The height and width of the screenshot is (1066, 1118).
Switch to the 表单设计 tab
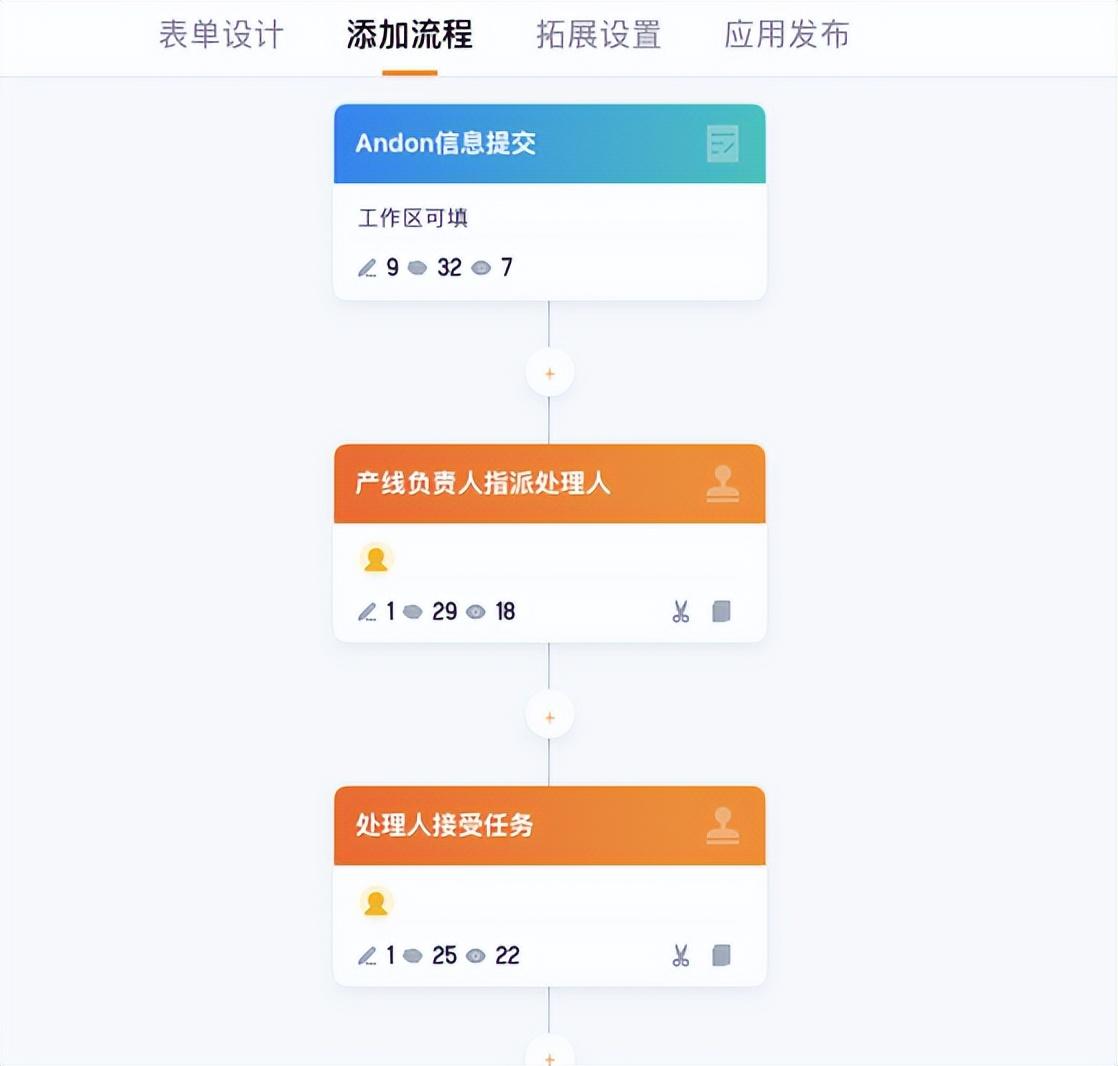[x=221, y=35]
